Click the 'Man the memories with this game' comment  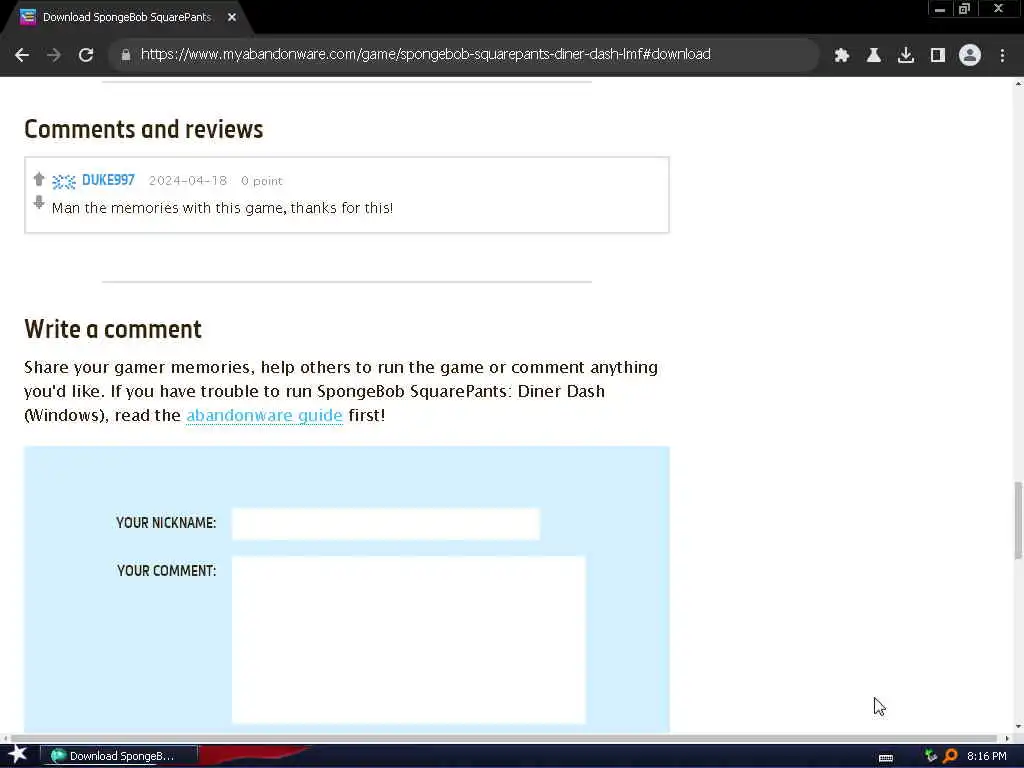222,208
